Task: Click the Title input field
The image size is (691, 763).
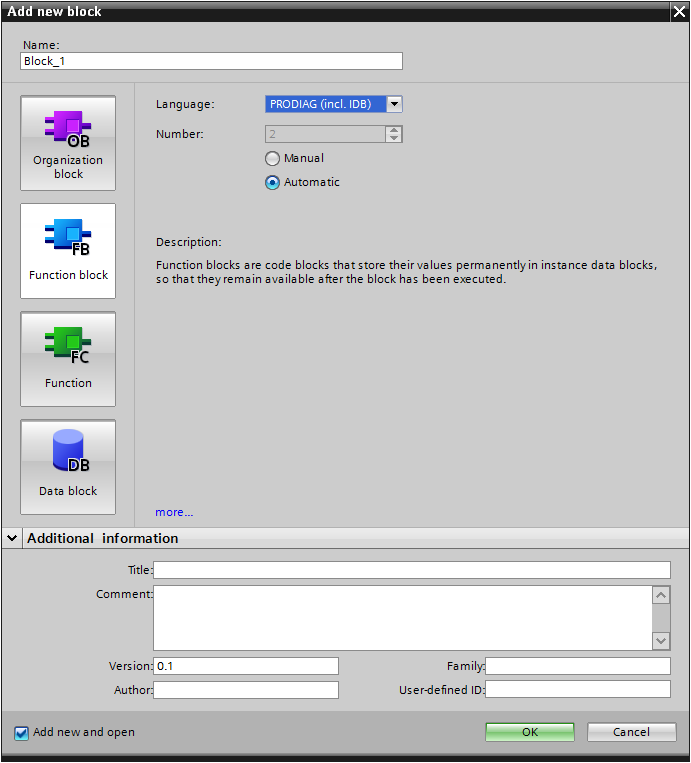Action: pos(412,570)
